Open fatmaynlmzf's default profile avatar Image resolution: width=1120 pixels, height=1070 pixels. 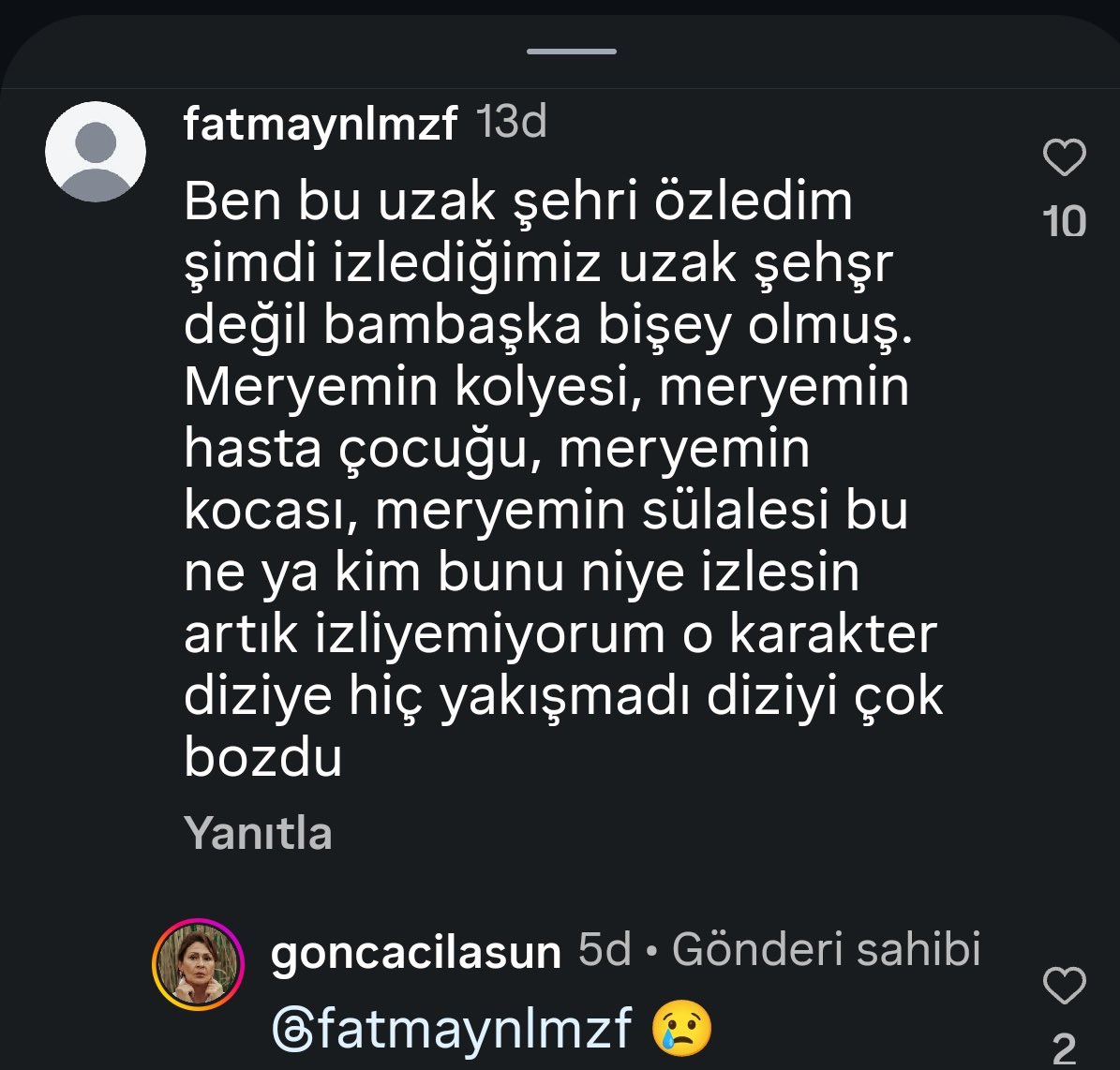[x=96, y=152]
